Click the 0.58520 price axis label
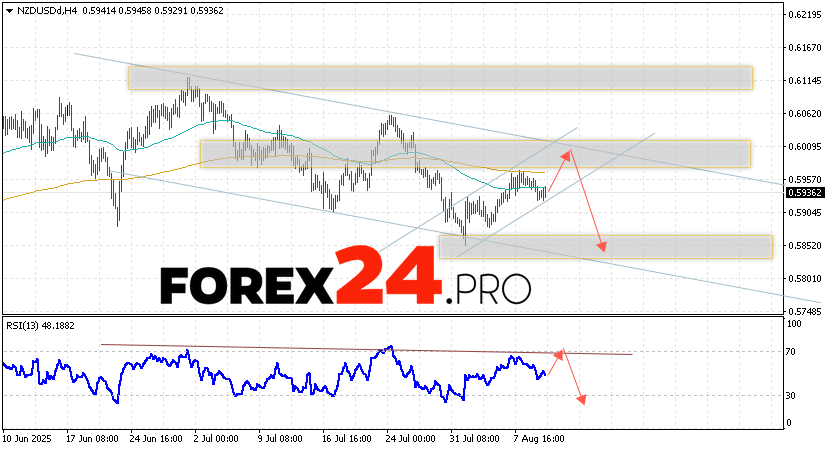829x450 pixels. [x=802, y=245]
